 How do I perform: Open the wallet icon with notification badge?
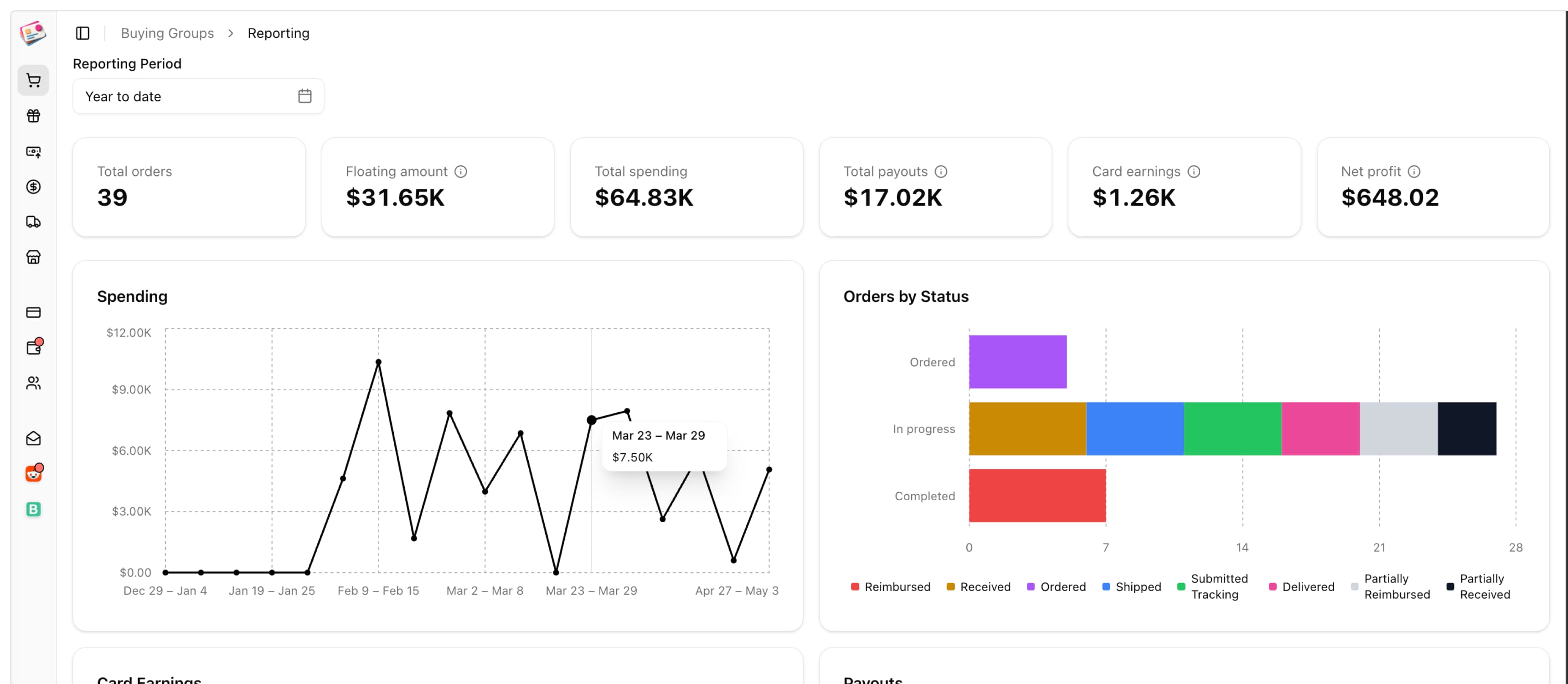[x=34, y=347]
